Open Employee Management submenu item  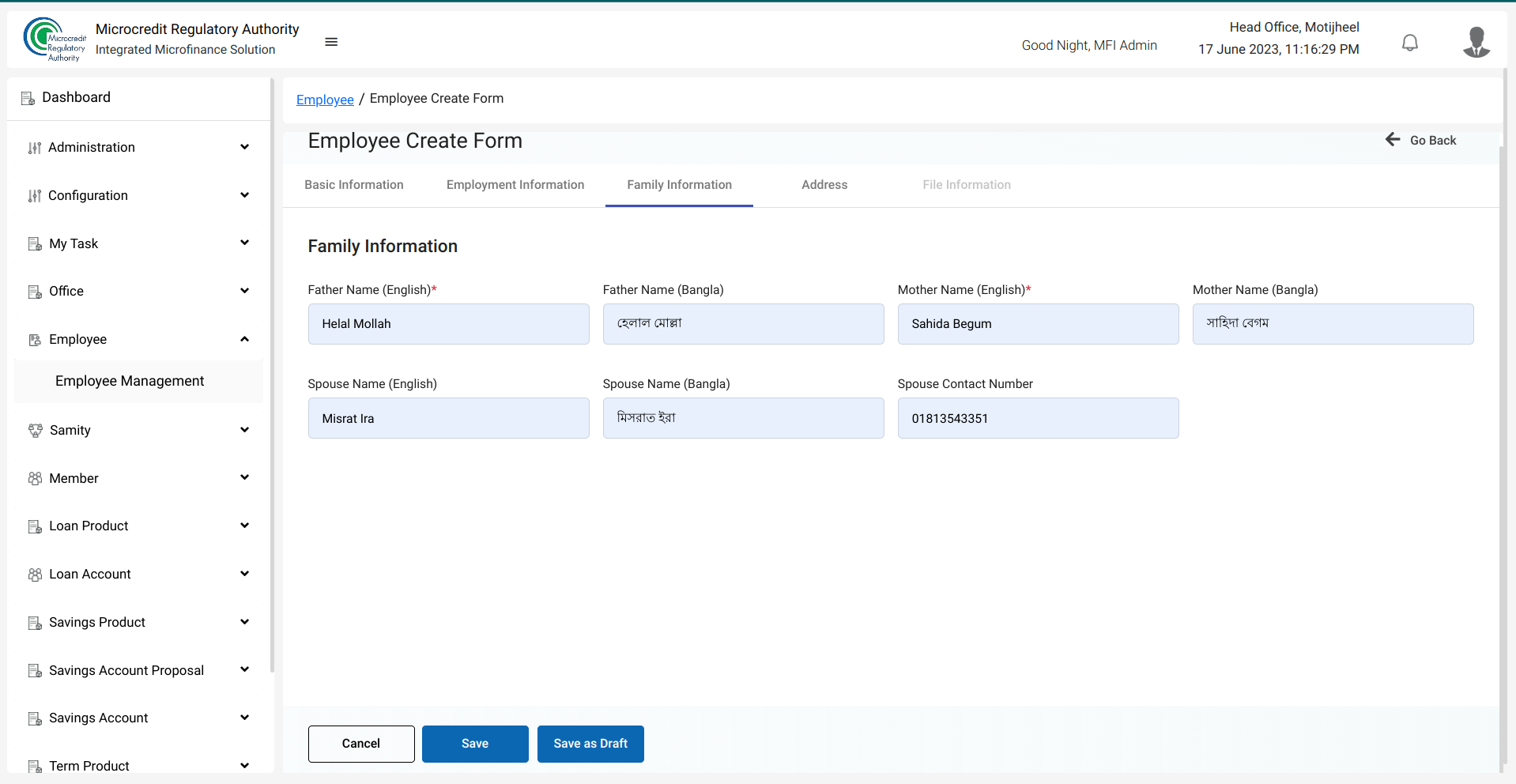pyautogui.click(x=139, y=381)
